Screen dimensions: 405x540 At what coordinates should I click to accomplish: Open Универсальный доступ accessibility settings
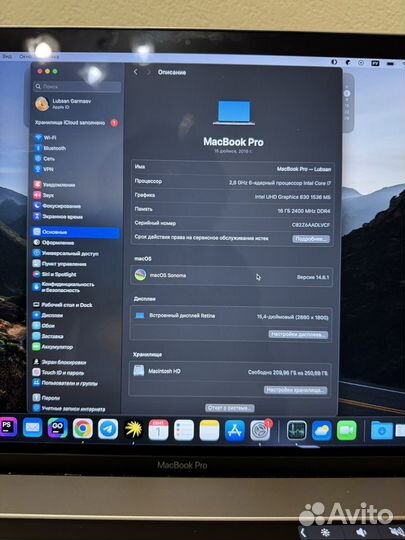[x=65, y=253]
